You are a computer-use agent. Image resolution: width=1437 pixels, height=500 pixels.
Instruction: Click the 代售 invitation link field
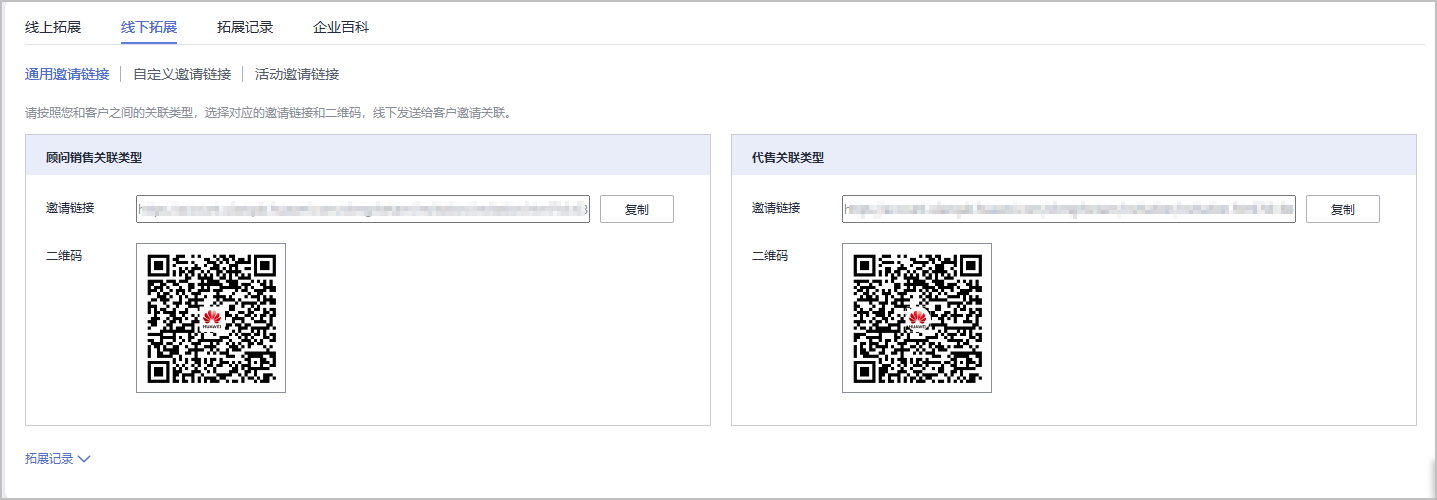click(x=1069, y=209)
